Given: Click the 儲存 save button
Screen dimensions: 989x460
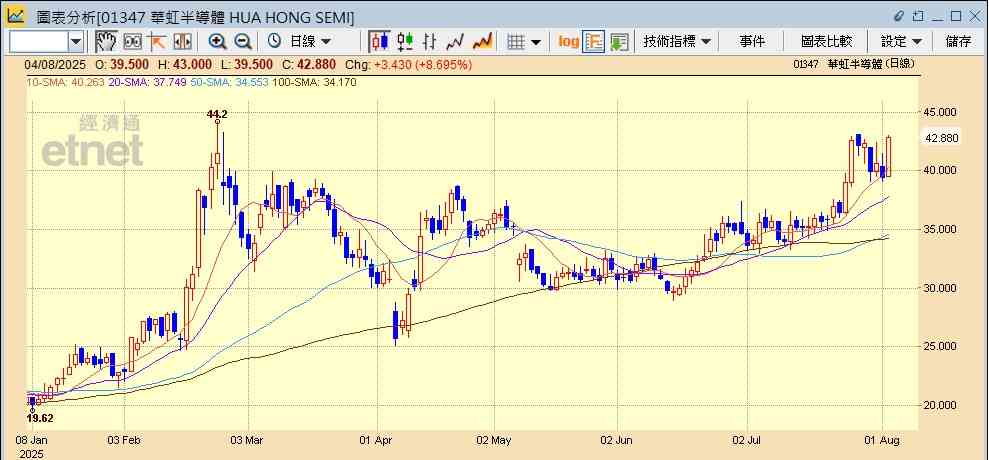Looking at the screenshot, I should click(958, 42).
